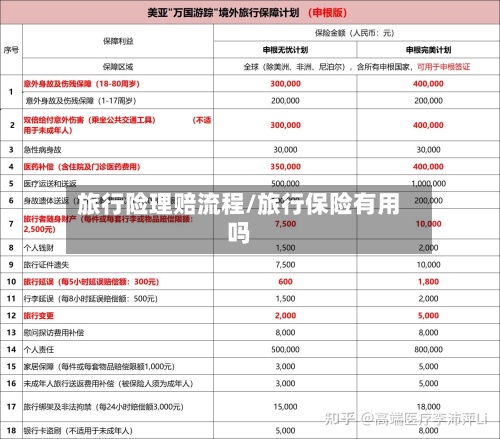Select the red 1,800 value

point(428,282)
